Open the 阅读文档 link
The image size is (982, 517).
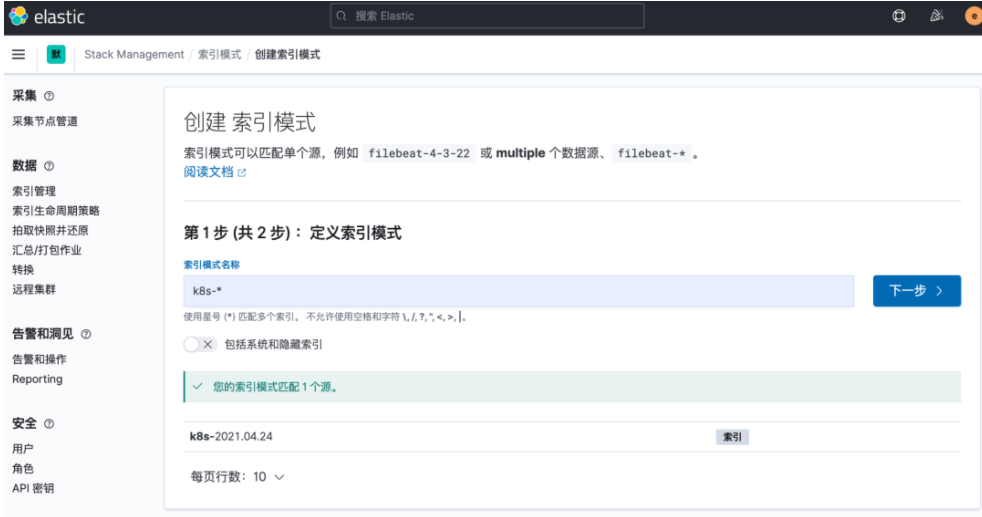pyautogui.click(x=209, y=172)
